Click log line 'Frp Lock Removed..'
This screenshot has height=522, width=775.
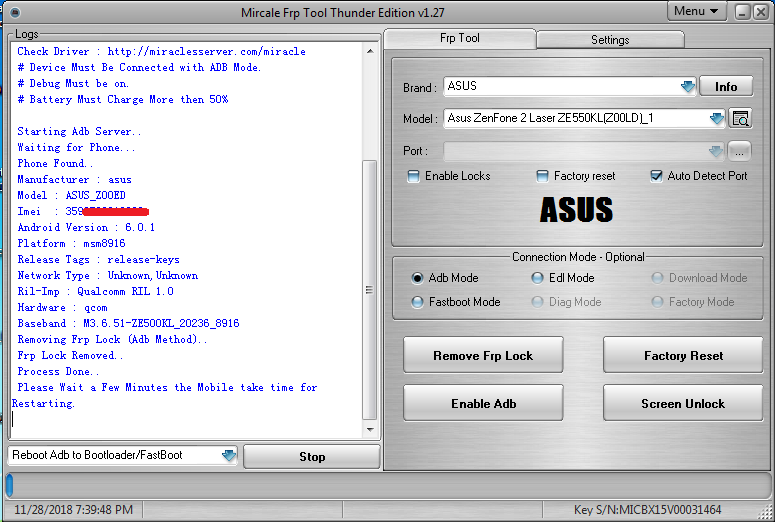pyautogui.click(x=70, y=355)
